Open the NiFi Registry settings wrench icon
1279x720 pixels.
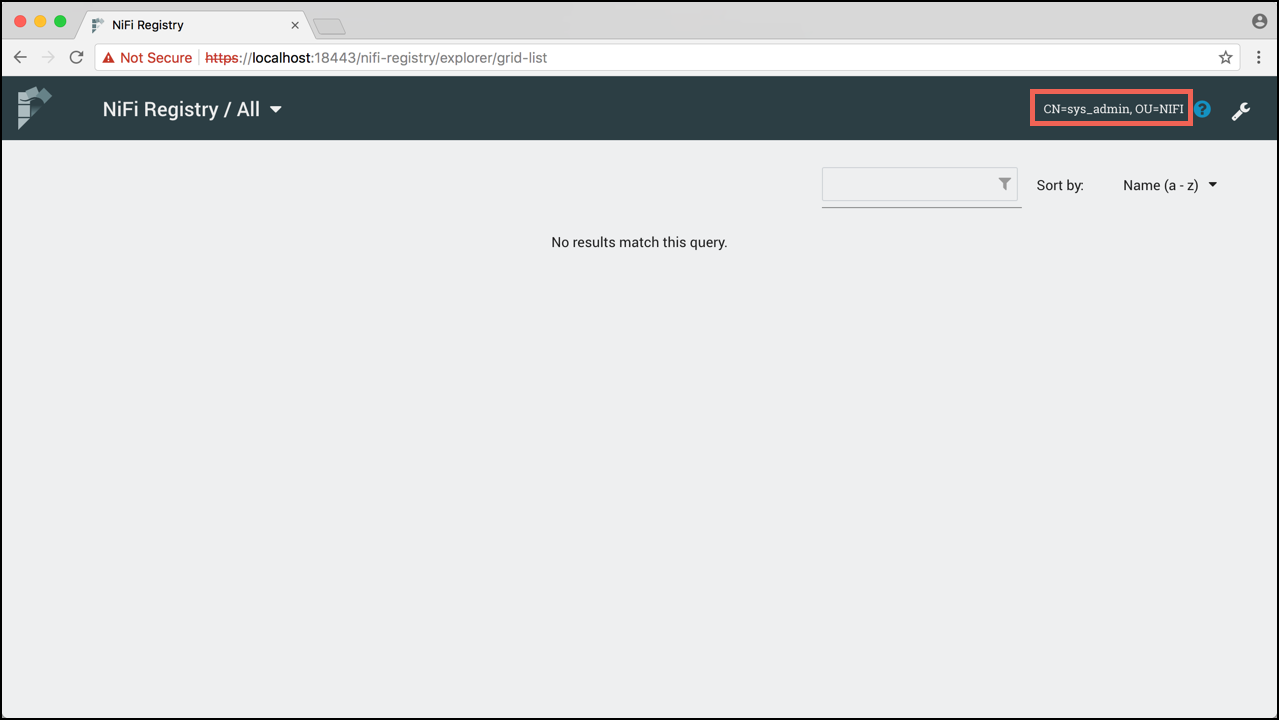(x=1241, y=110)
